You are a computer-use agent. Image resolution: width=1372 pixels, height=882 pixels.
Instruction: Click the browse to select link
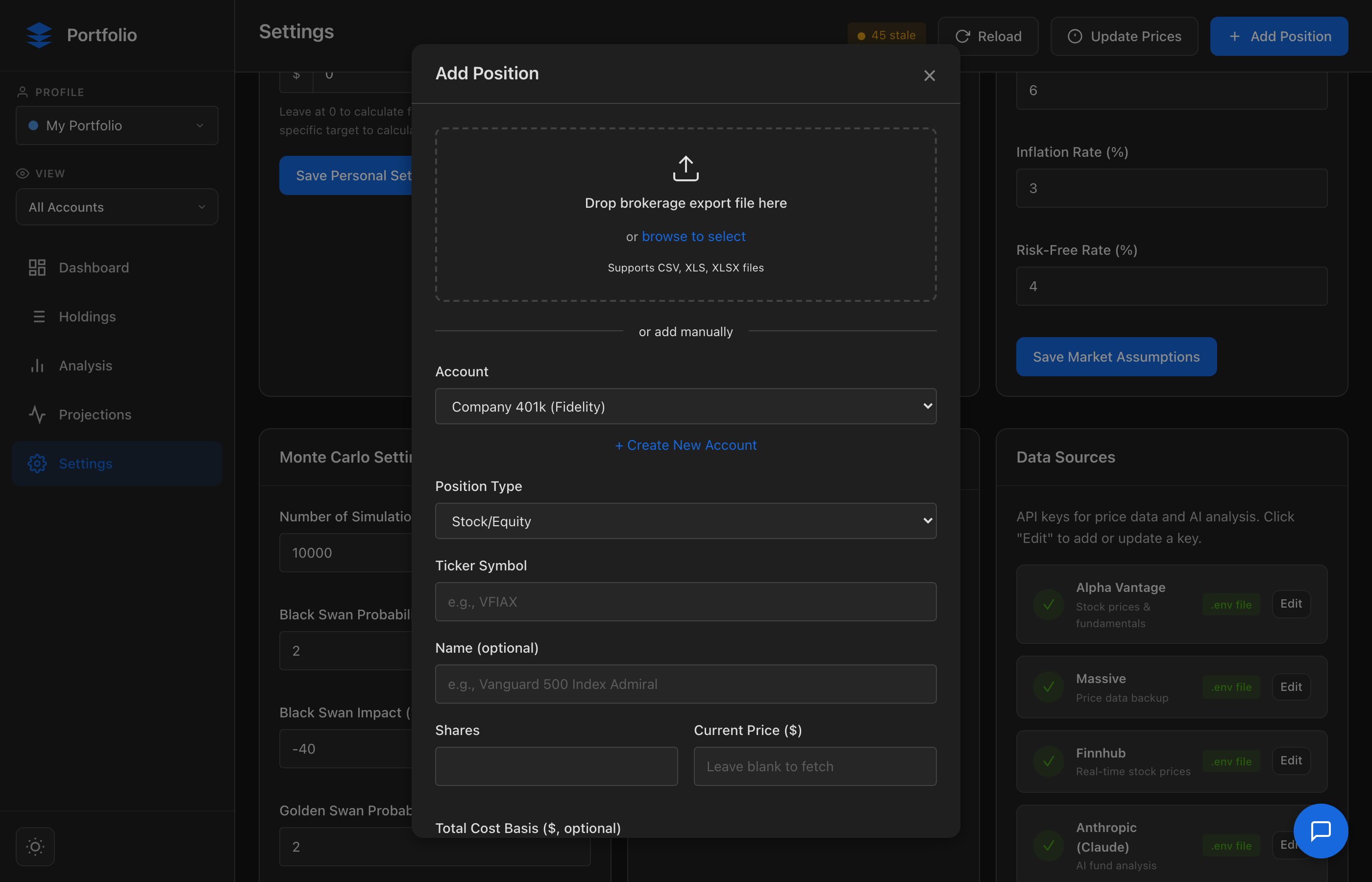click(693, 237)
